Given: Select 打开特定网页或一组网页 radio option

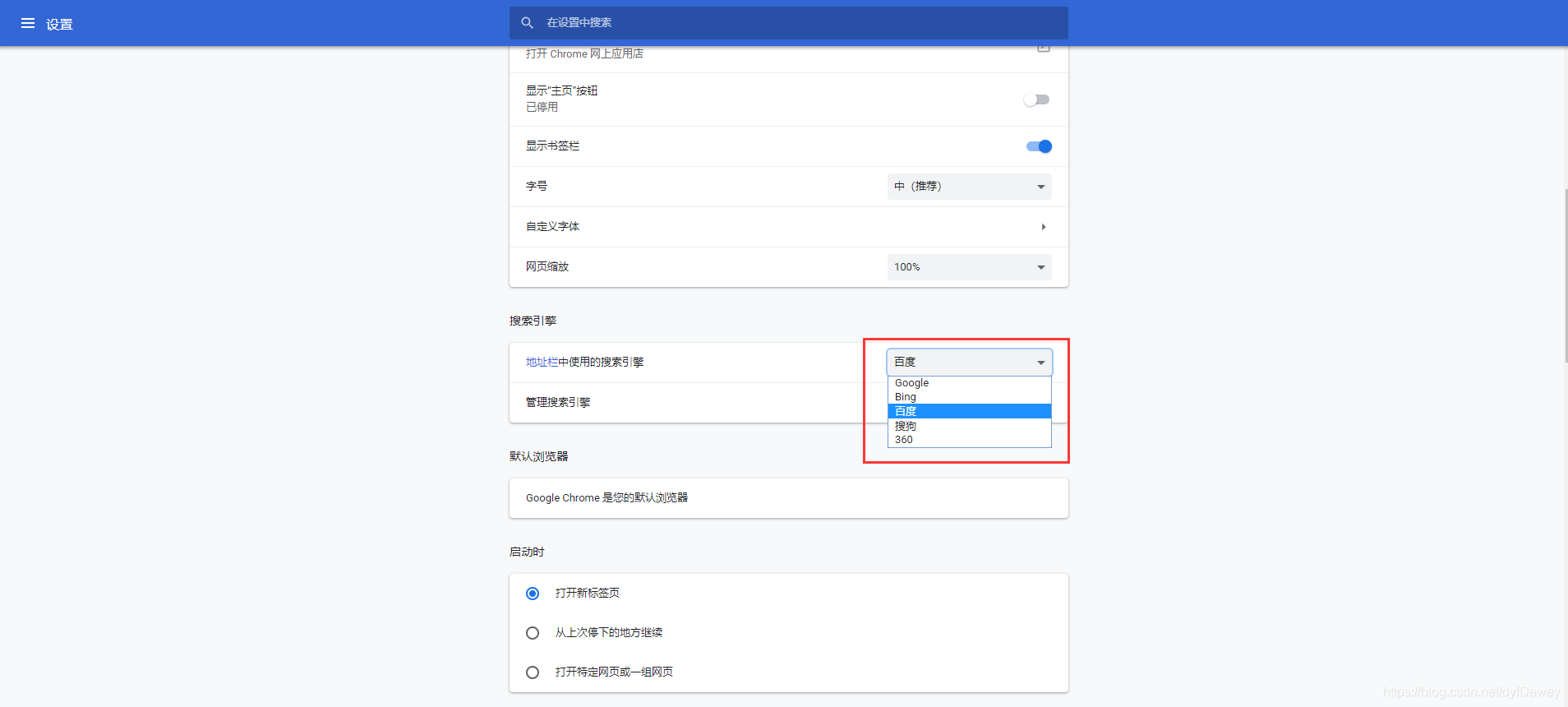Looking at the screenshot, I should (x=533, y=672).
